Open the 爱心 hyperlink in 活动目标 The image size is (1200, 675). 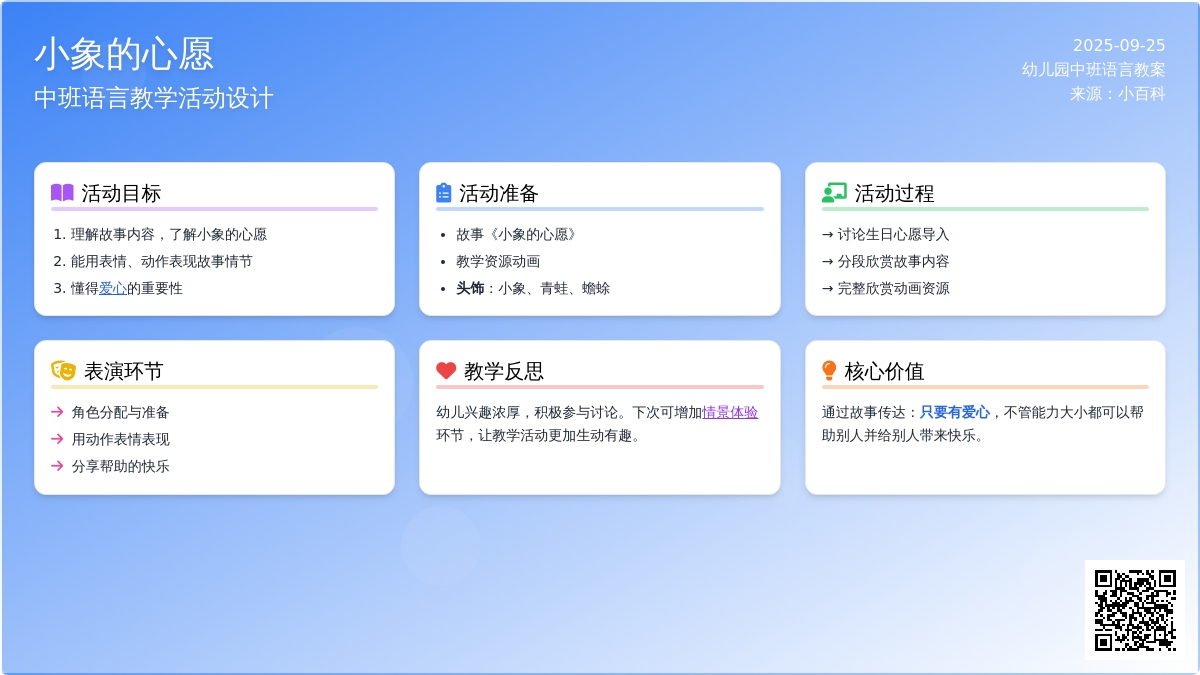112,288
